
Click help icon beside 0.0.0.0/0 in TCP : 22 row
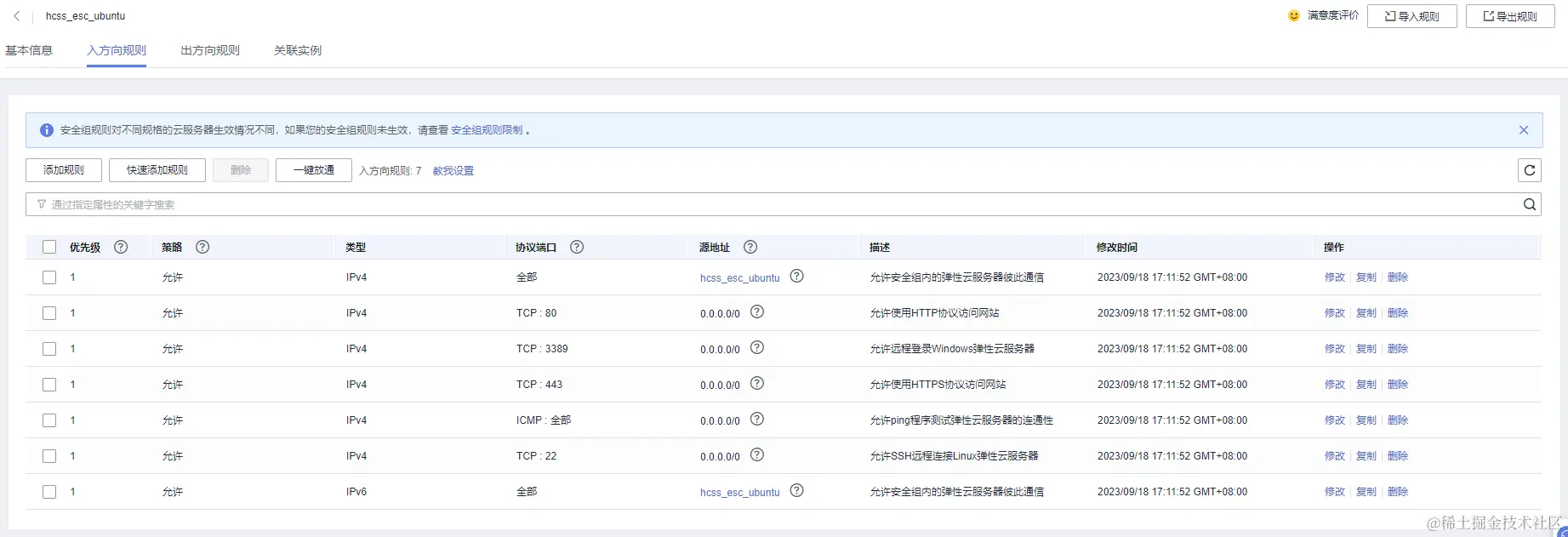[x=757, y=454]
